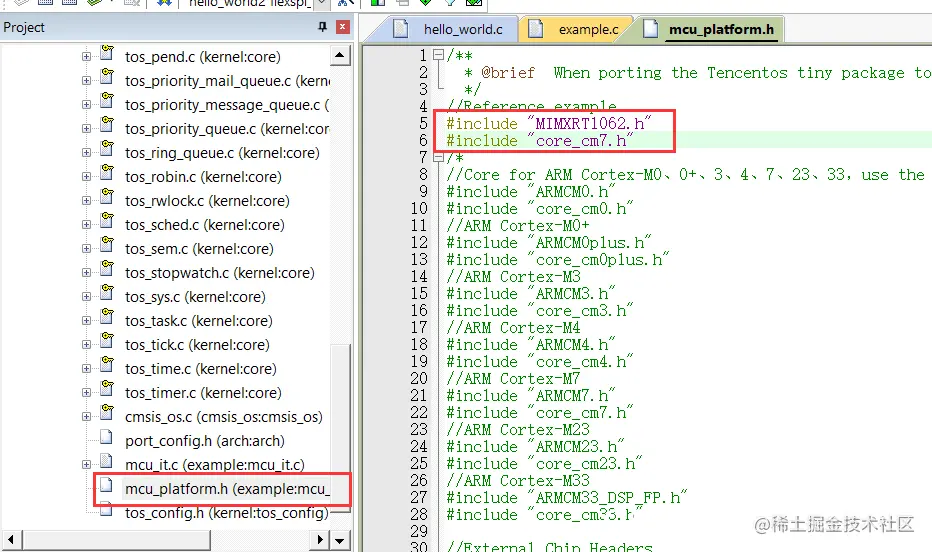Click the tos_time.c file icon
Viewport: 932px width, 552px height.
tap(107, 365)
